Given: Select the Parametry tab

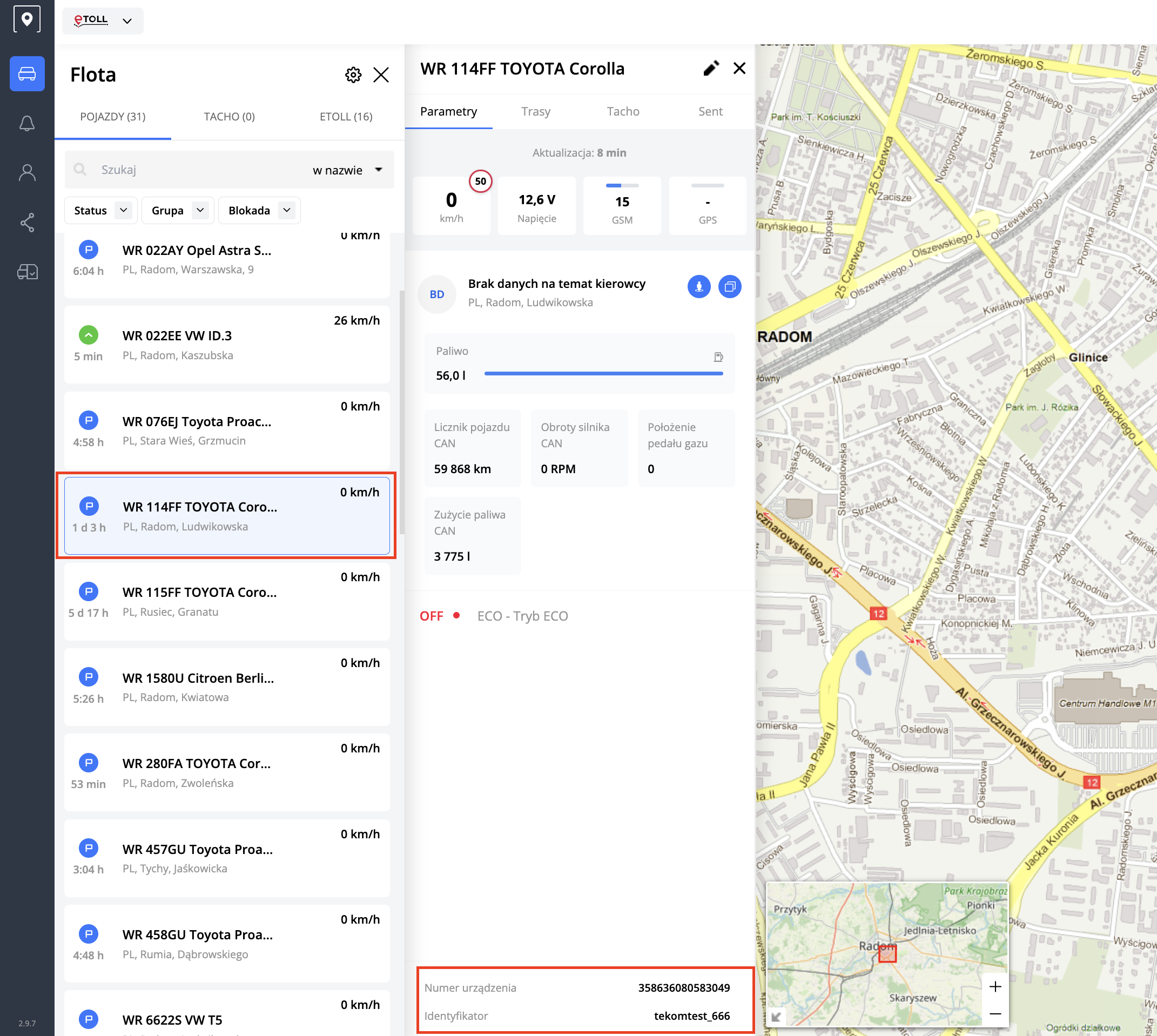Looking at the screenshot, I should point(448,112).
